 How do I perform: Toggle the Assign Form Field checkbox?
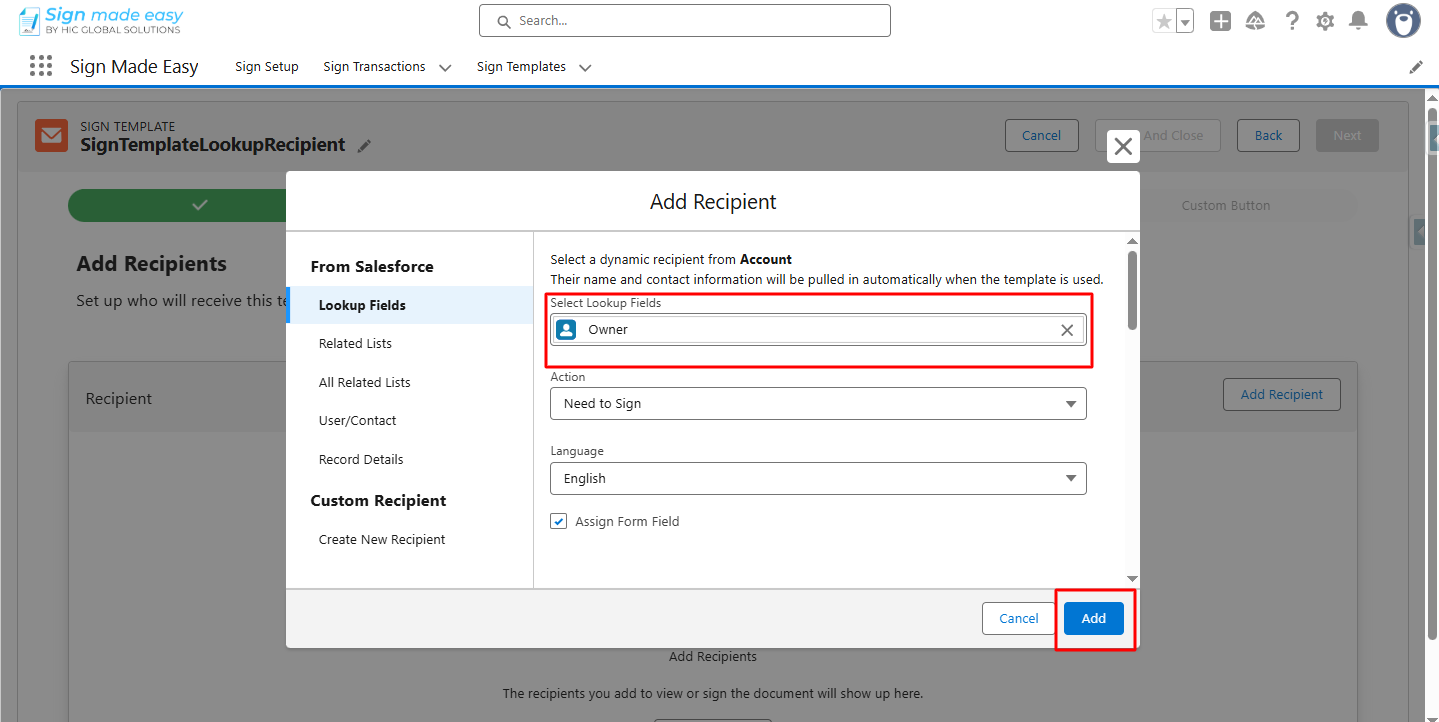point(559,521)
